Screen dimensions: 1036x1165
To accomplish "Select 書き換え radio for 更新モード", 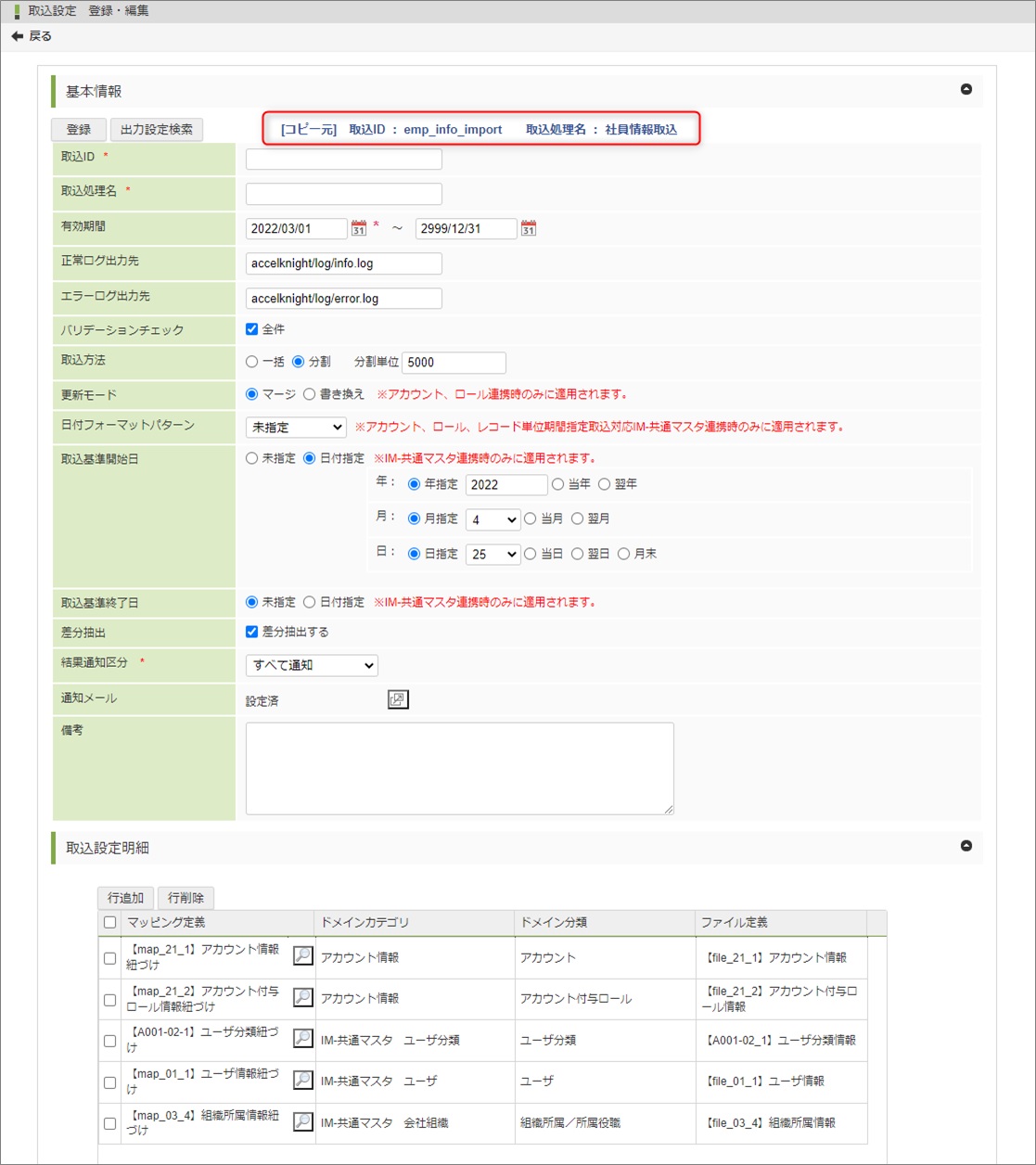I will tap(310, 394).
